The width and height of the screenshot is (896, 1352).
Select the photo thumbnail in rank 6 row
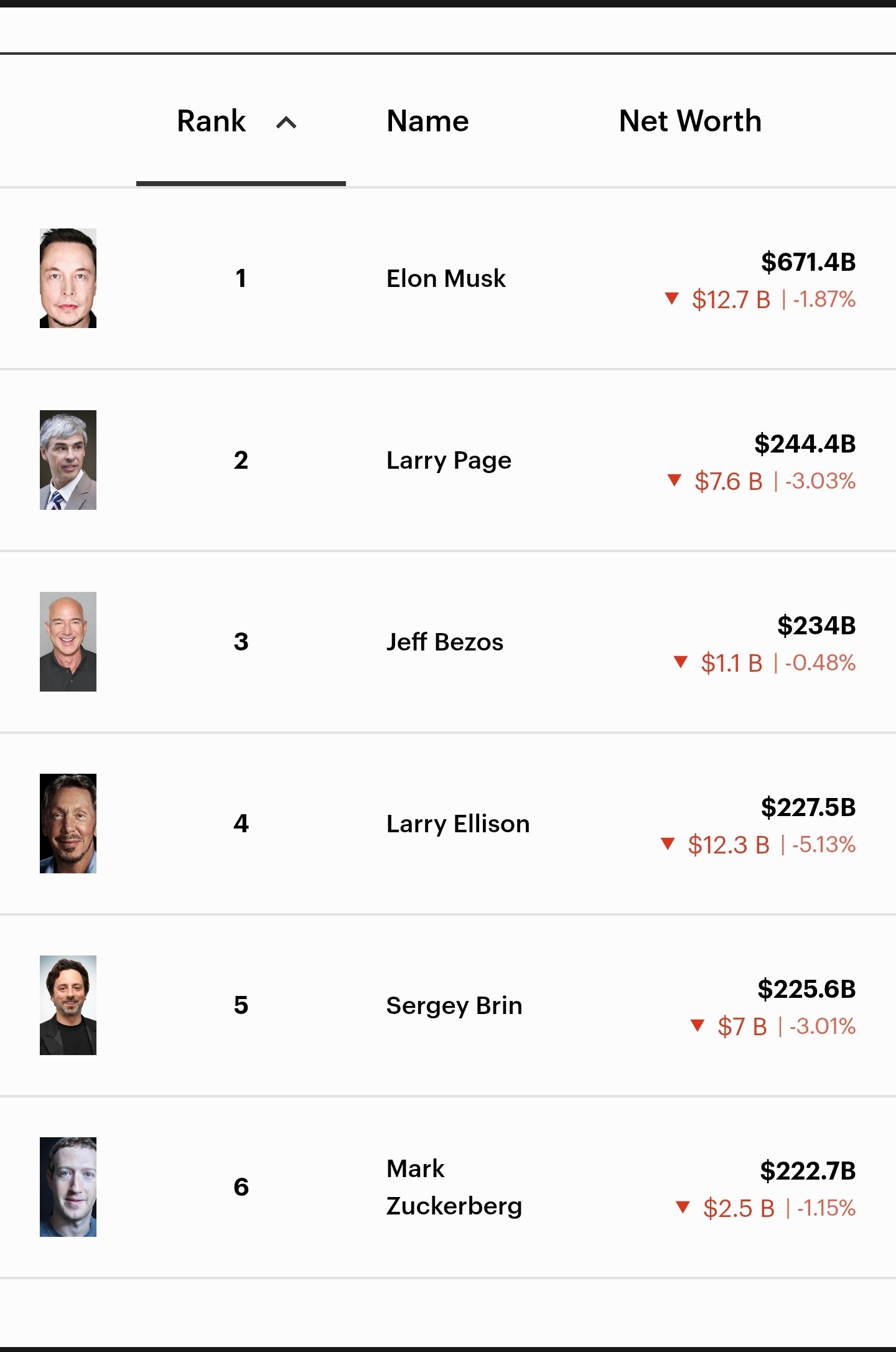68,1187
